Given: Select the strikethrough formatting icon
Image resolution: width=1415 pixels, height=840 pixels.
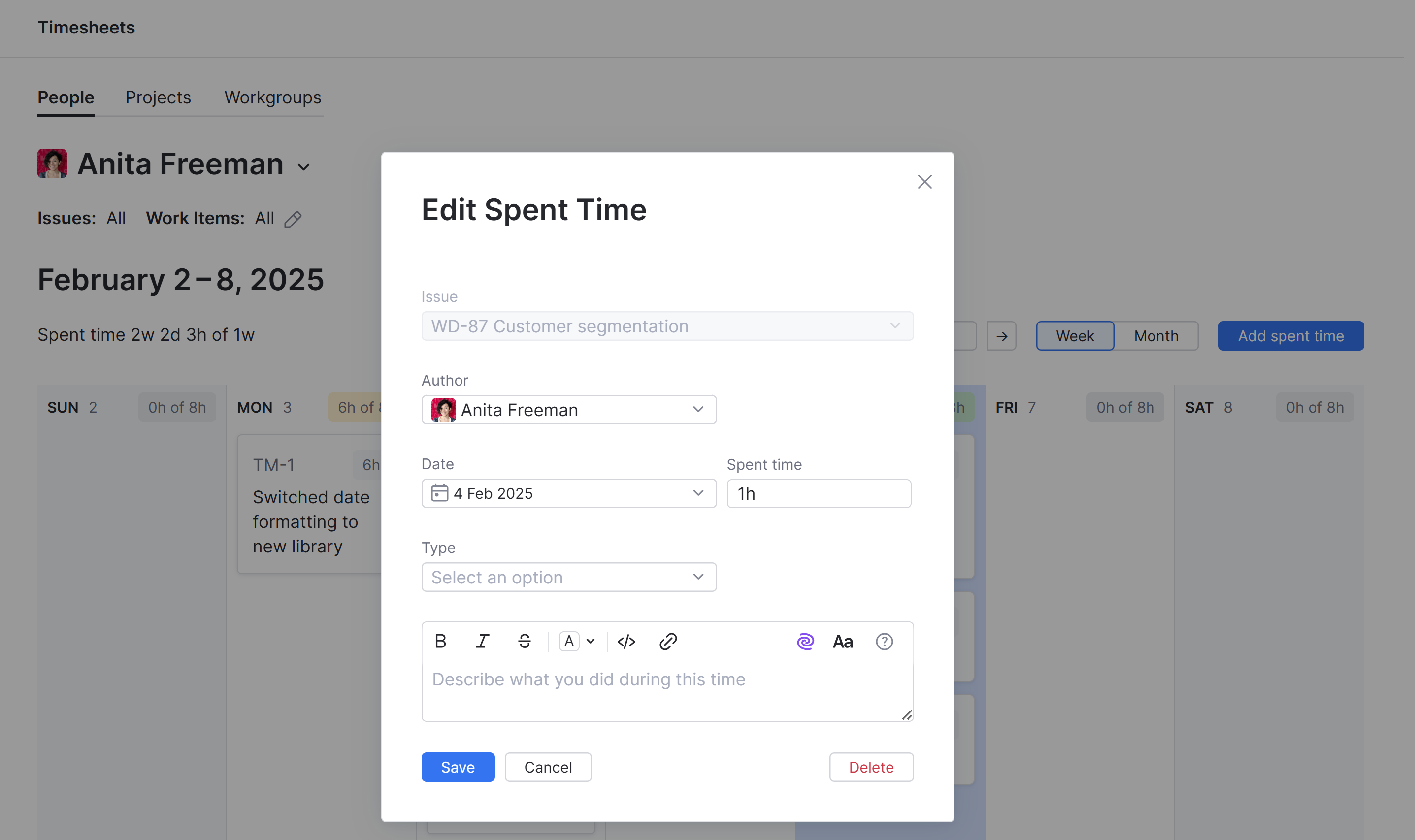Looking at the screenshot, I should [525, 641].
